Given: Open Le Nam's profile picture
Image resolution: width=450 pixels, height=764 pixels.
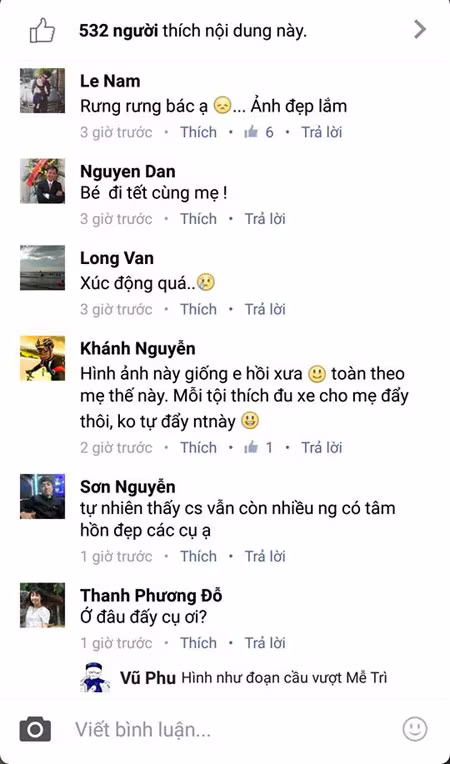Looking at the screenshot, I should pyautogui.click(x=42, y=91).
